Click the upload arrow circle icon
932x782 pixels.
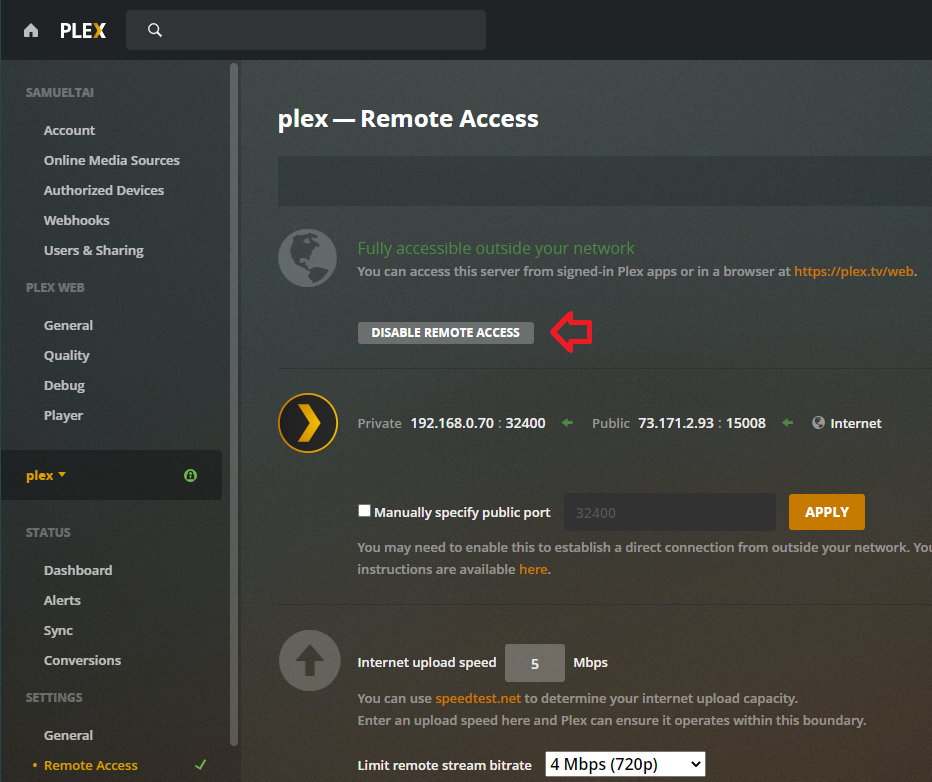point(310,660)
